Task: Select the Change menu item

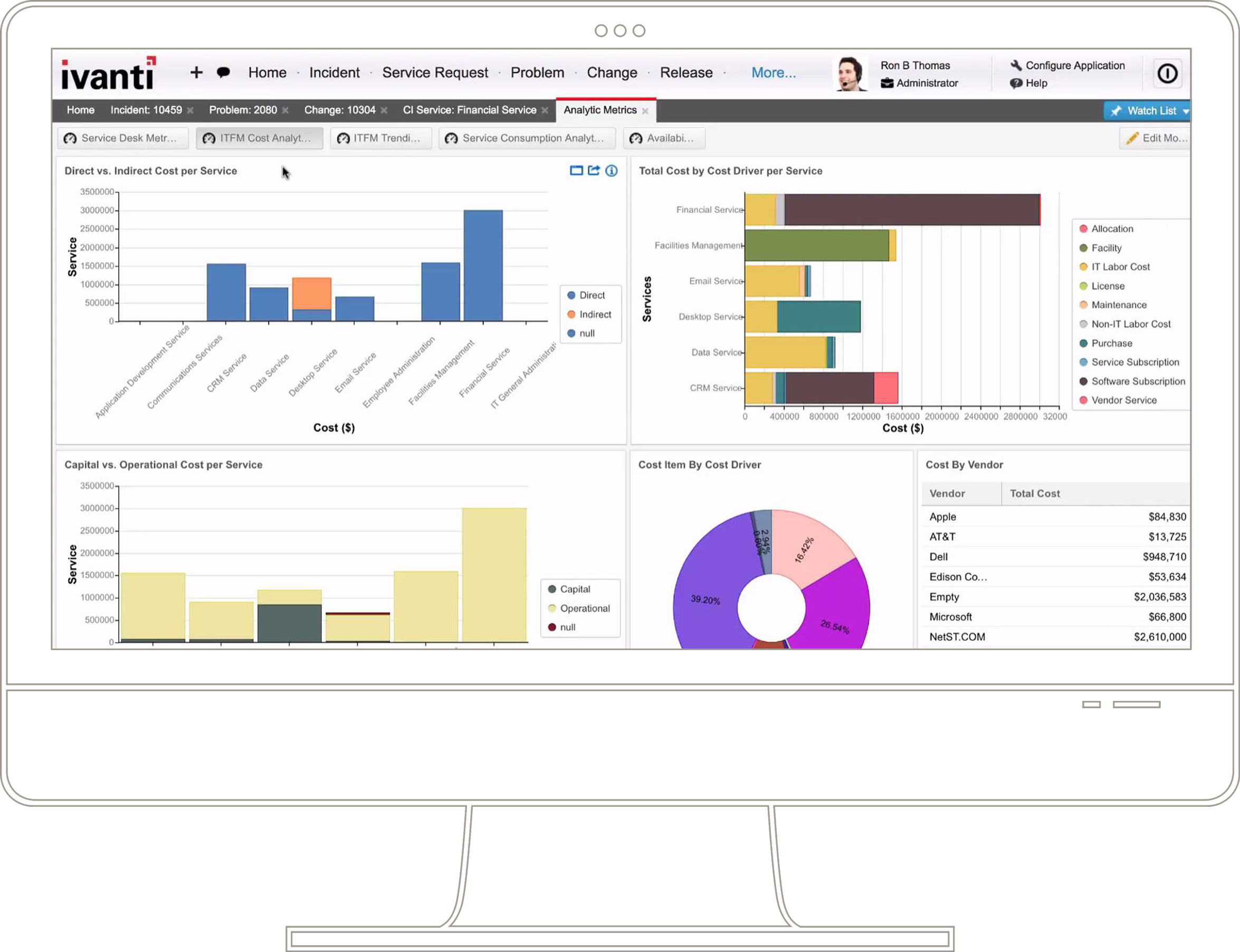Action: pyautogui.click(x=611, y=72)
